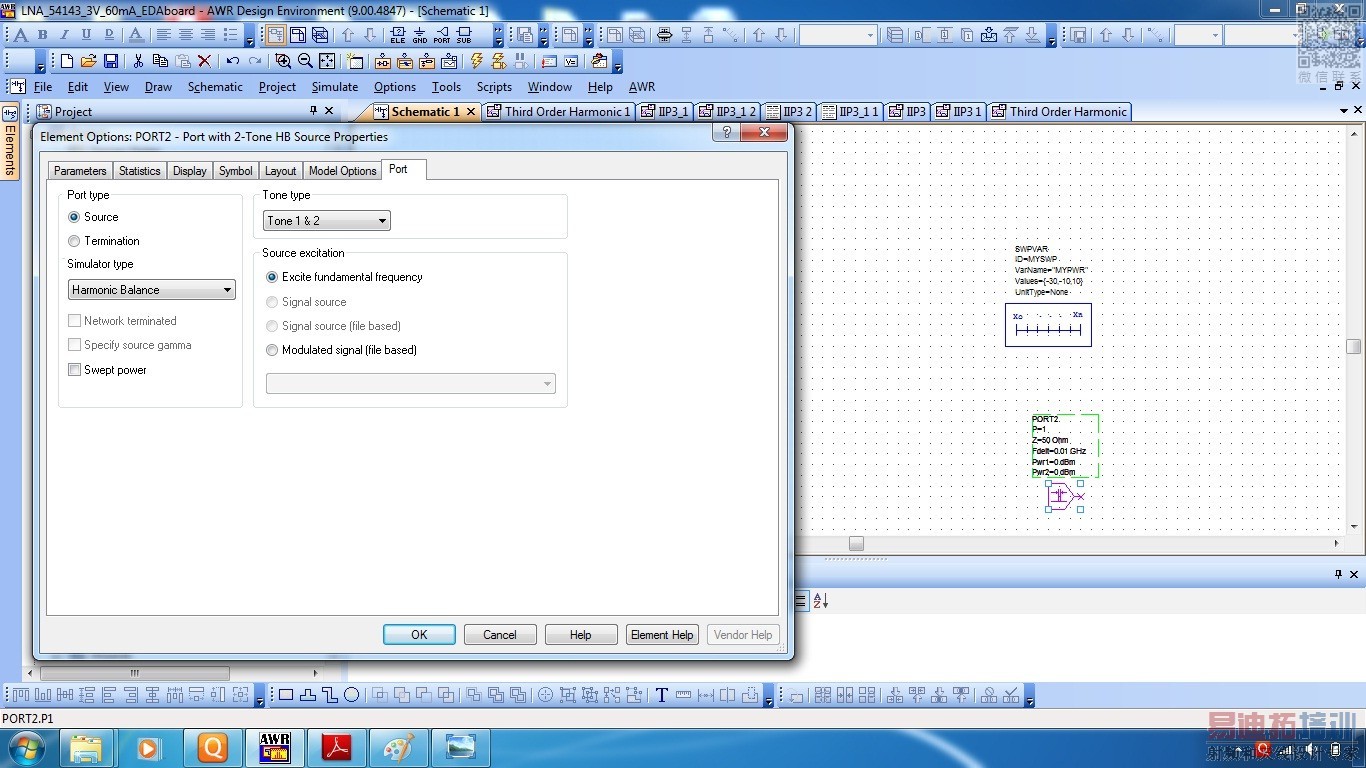
Task: Click the dialog's question mark help icon
Action: [727, 133]
